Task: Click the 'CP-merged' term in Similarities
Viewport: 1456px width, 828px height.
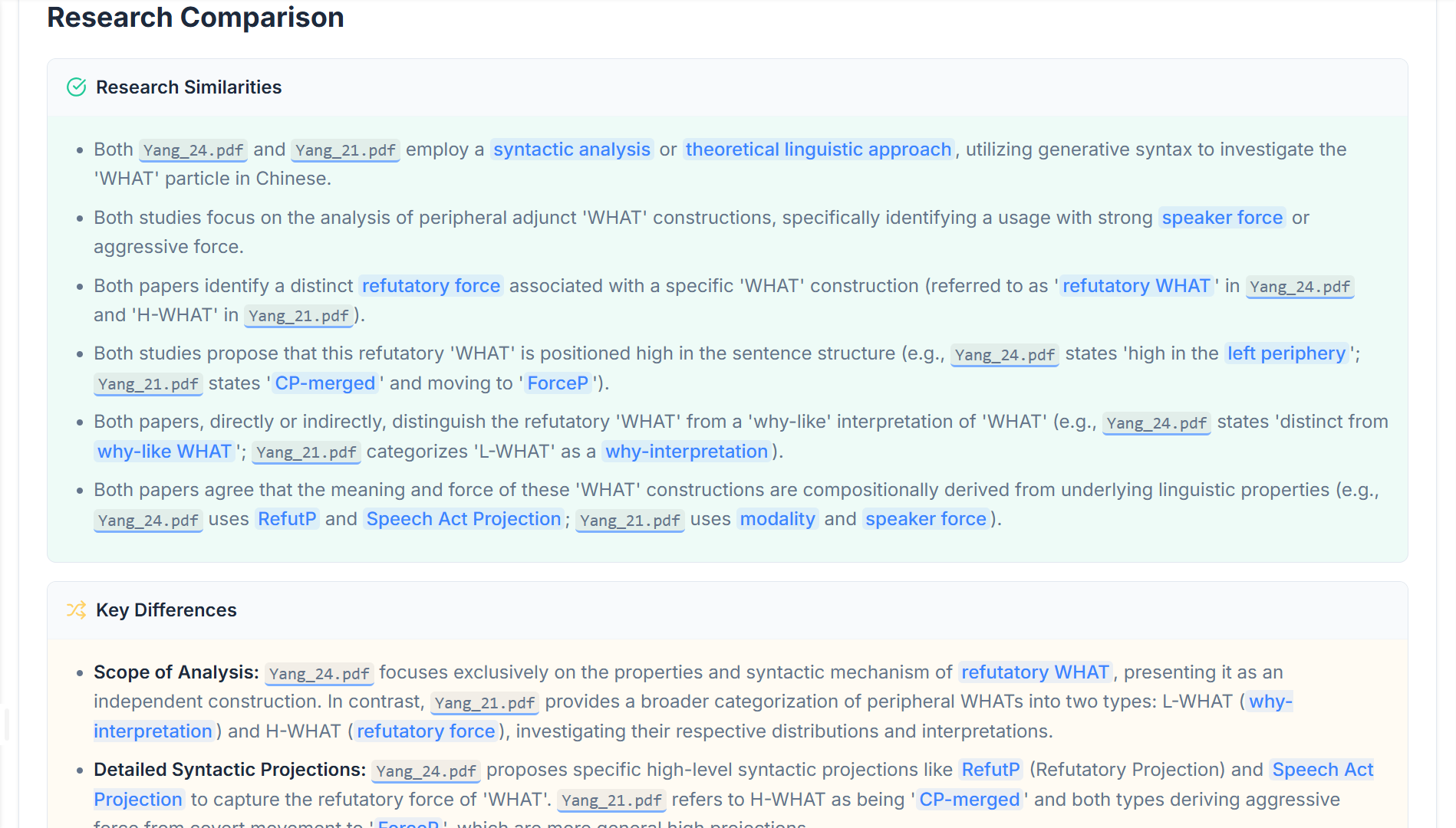Action: pos(324,383)
